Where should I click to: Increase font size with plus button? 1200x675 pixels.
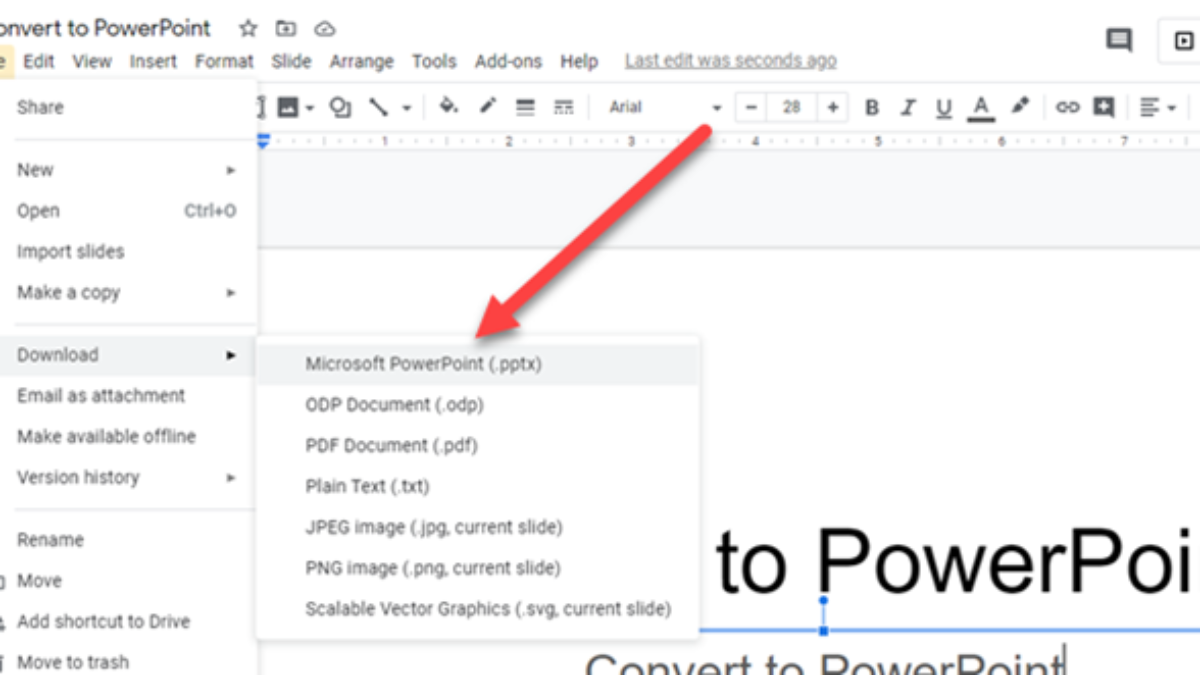click(x=832, y=107)
